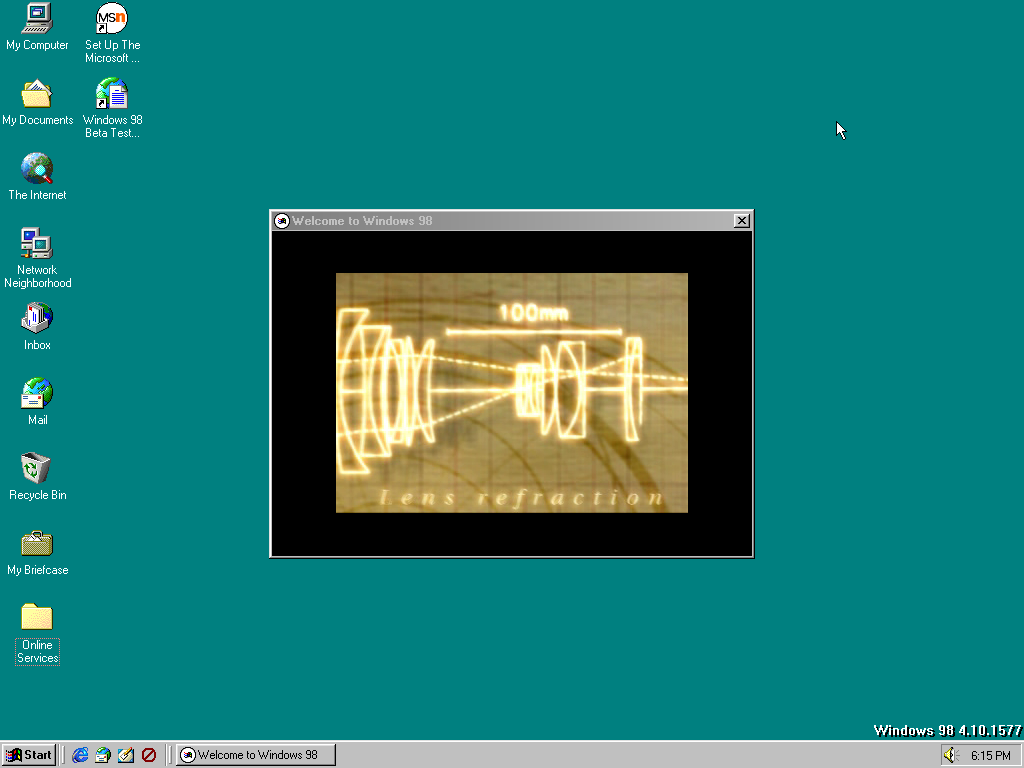Click the Lens refraction video frame
1024x768 pixels.
[x=511, y=392]
